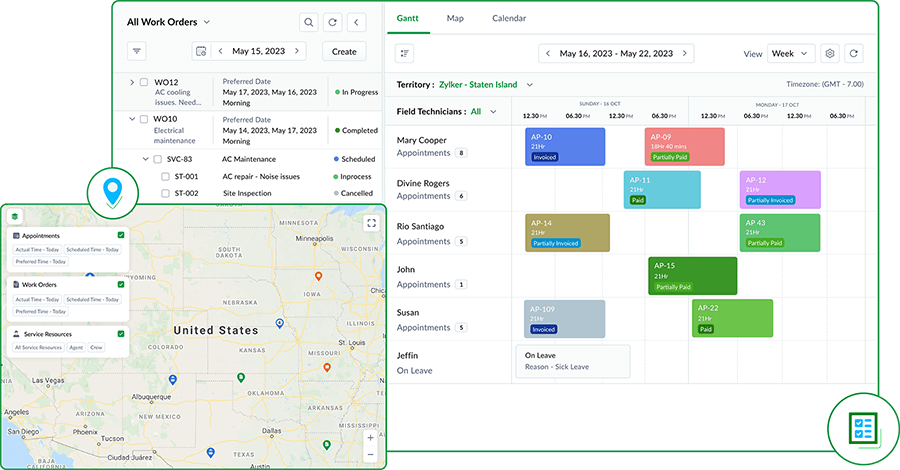Switch to the Map tab
900x470 pixels.
[455, 18]
